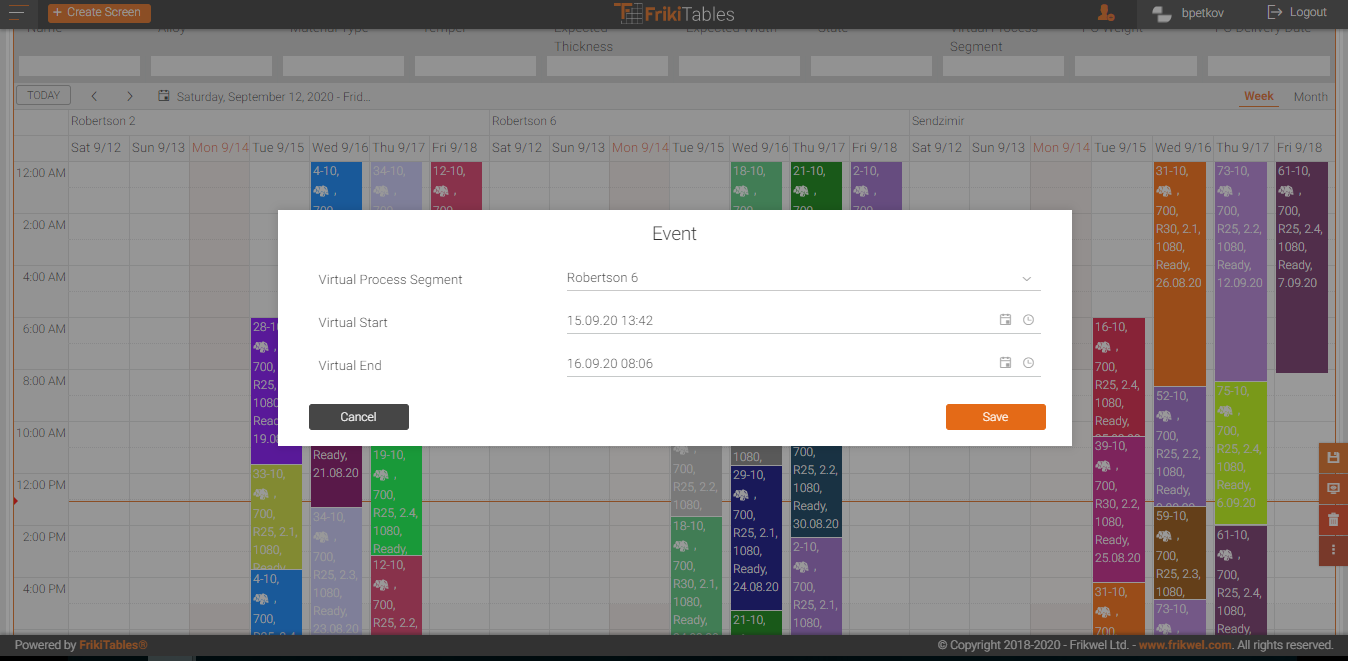
Task: Open clock time picker for Virtual Start
Action: 1028,320
